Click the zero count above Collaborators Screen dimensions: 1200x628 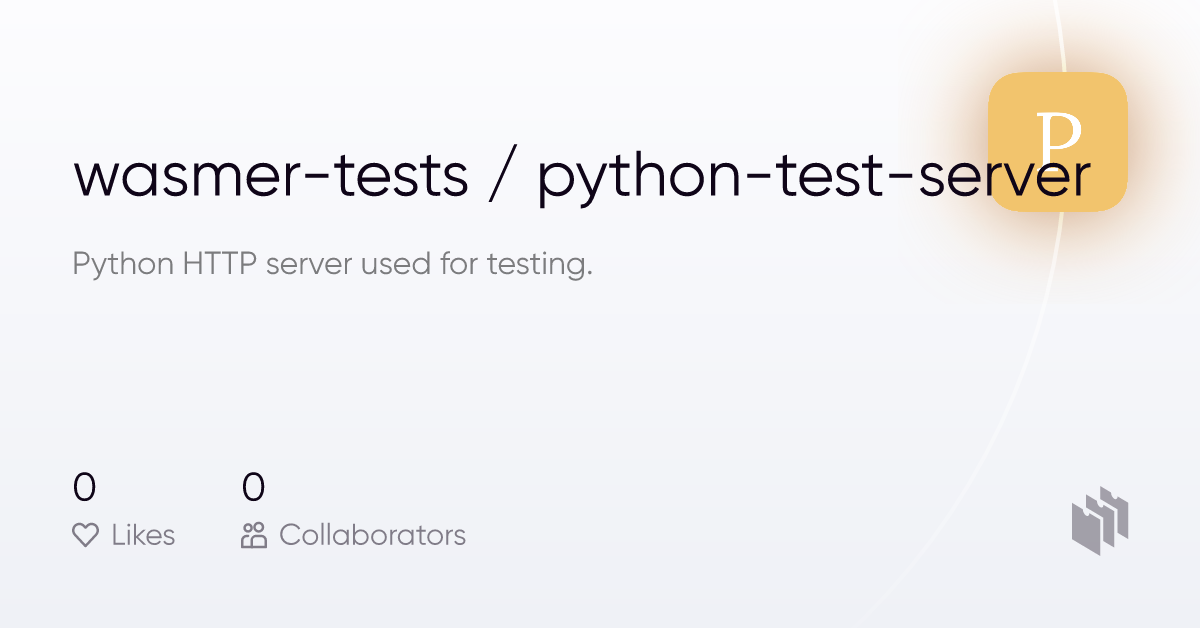coord(253,488)
